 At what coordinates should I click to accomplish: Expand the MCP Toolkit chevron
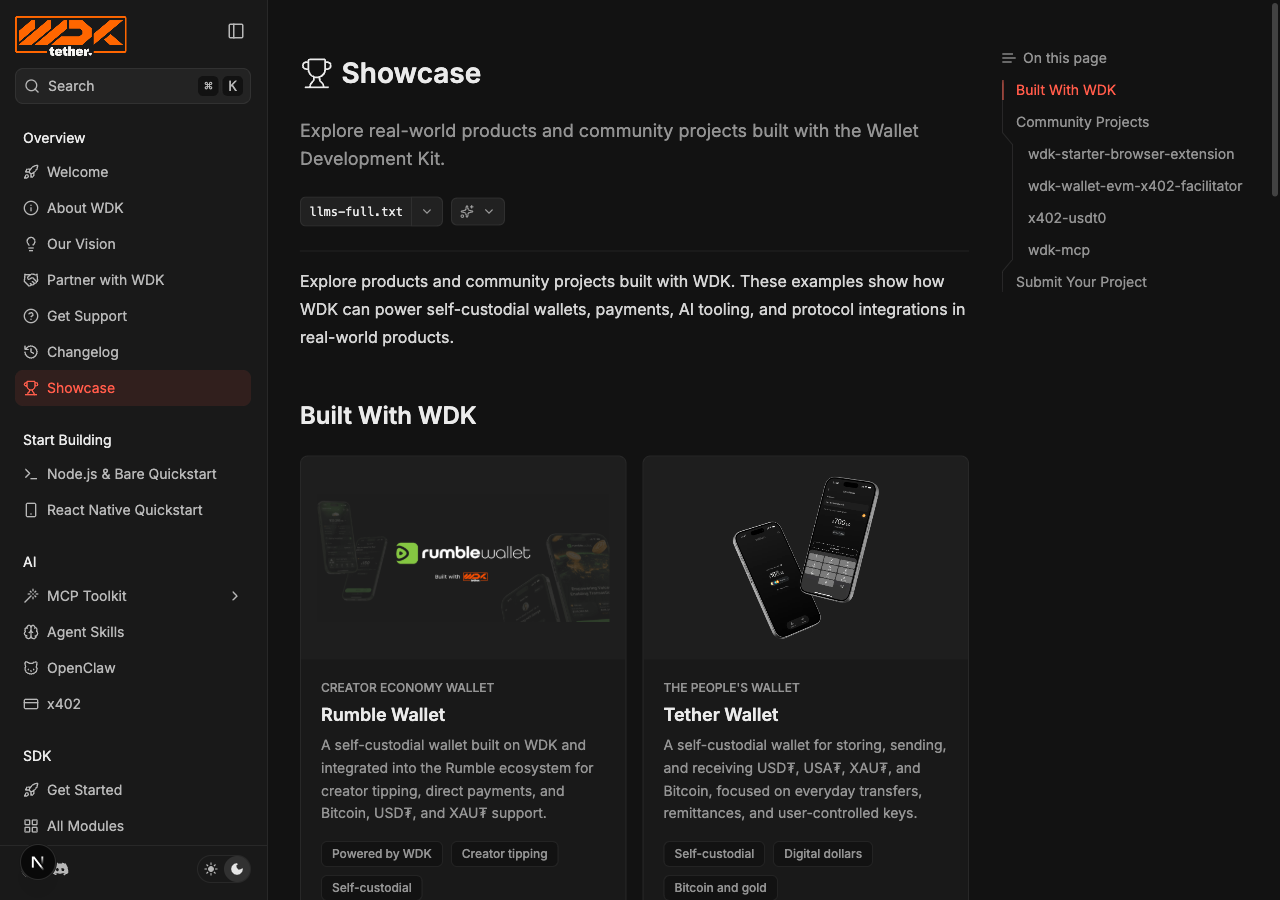pos(235,596)
